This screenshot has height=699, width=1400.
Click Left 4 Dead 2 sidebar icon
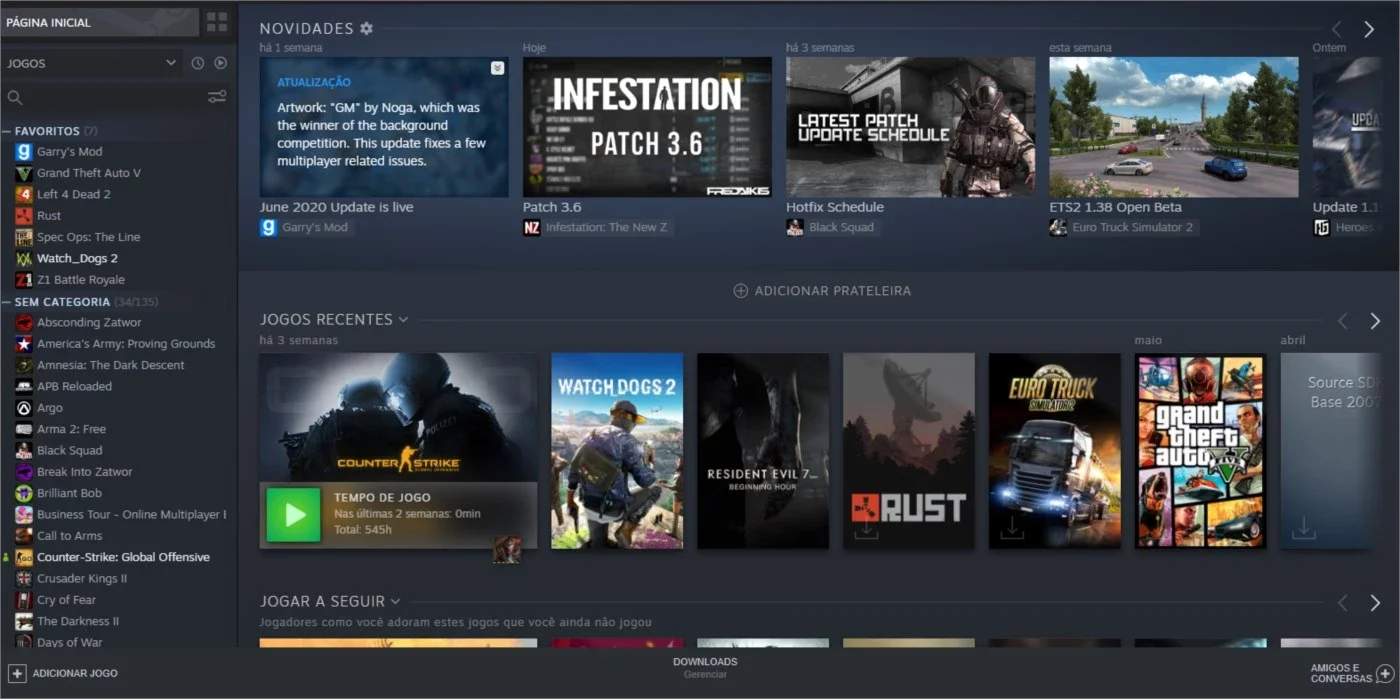[23, 194]
